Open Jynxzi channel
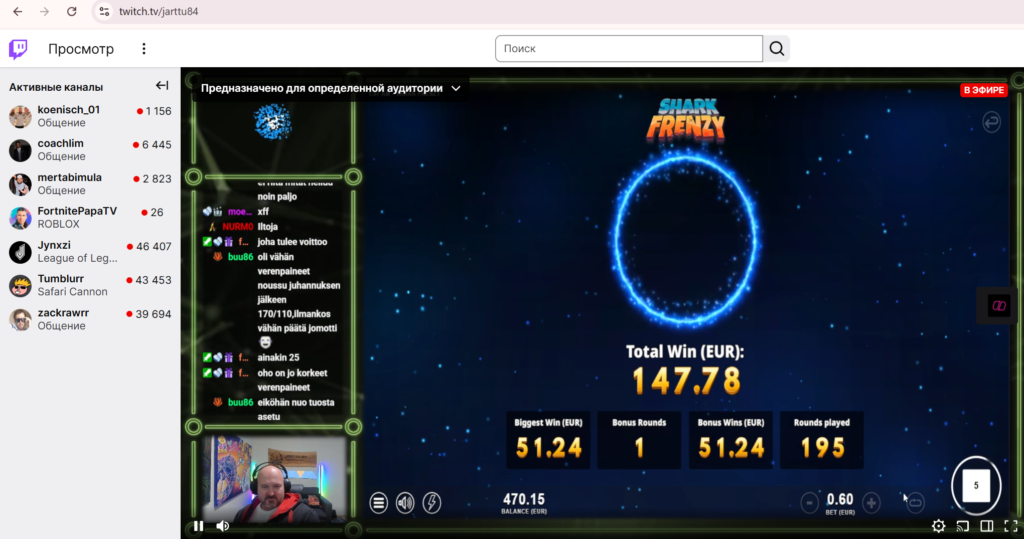The width and height of the screenshot is (1024, 539). click(90, 252)
